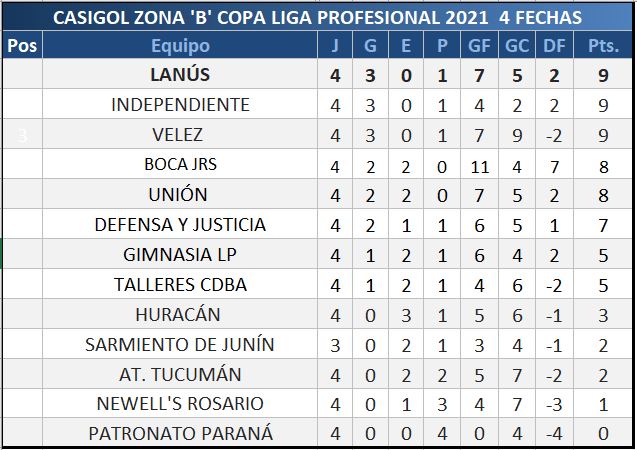Click the VELEZ team name
The height and width of the screenshot is (450, 637).
[181, 135]
